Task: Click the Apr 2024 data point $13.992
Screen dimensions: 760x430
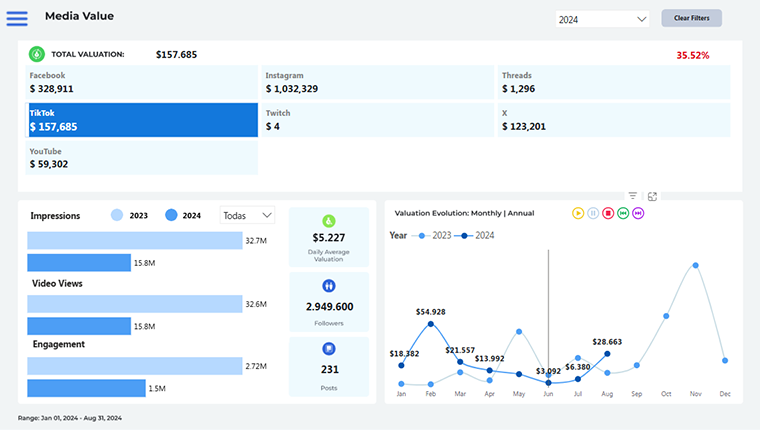Action: (x=490, y=370)
